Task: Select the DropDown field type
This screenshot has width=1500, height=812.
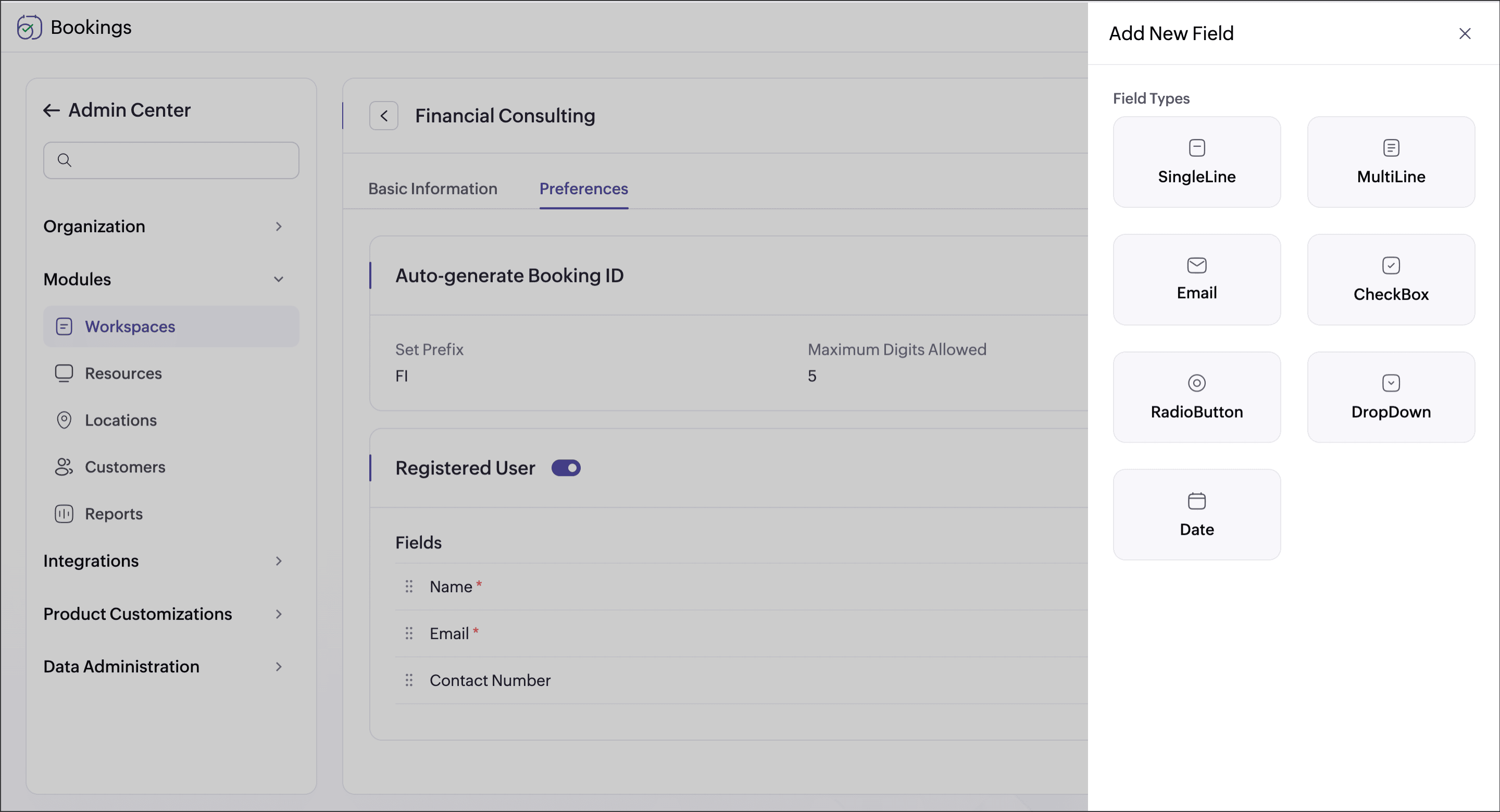Action: [1391, 398]
